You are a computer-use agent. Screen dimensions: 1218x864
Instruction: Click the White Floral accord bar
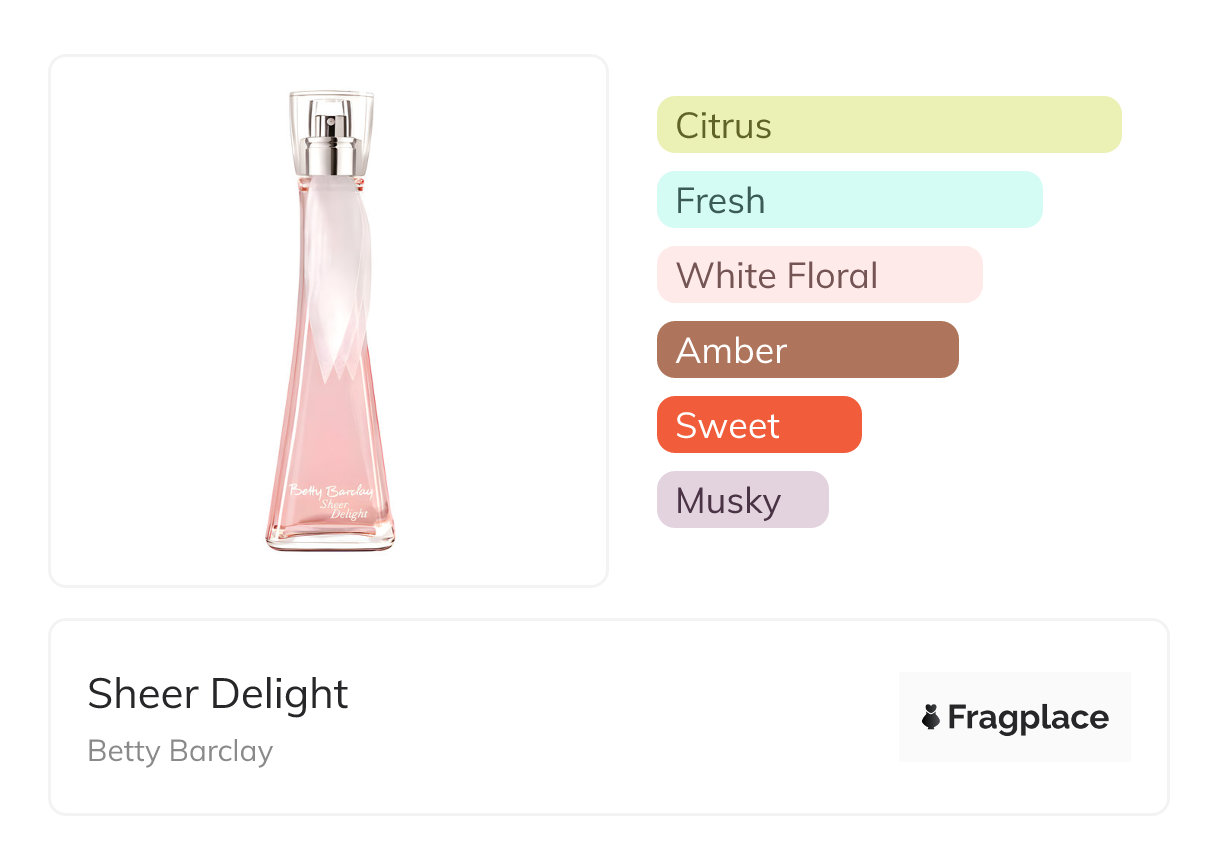tap(819, 275)
